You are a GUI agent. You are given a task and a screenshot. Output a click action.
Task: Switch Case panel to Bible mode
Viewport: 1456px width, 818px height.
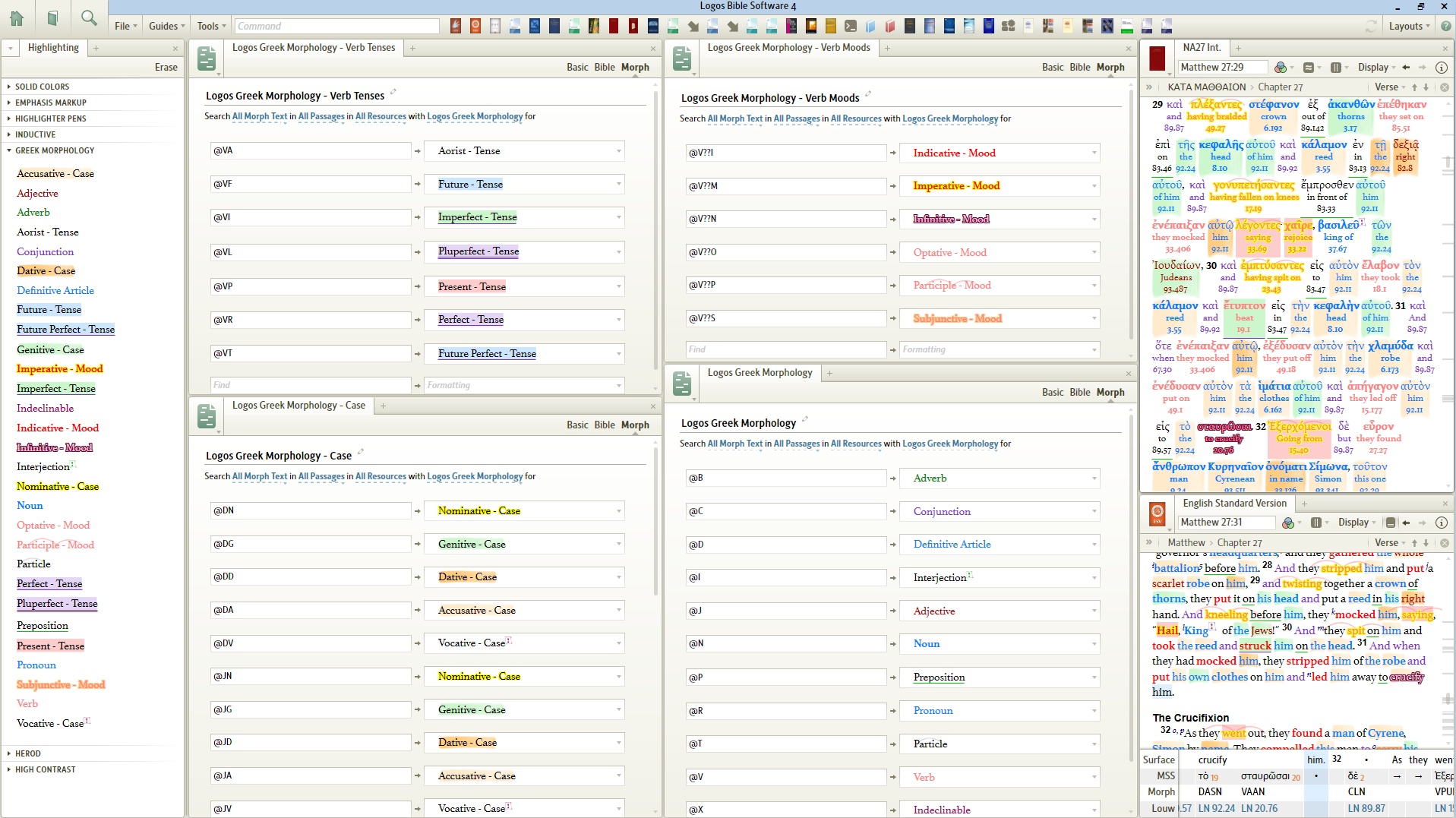(605, 425)
